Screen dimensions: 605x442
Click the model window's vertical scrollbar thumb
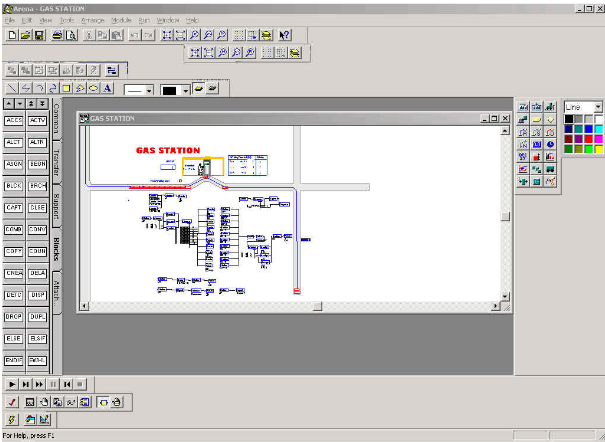(505, 216)
